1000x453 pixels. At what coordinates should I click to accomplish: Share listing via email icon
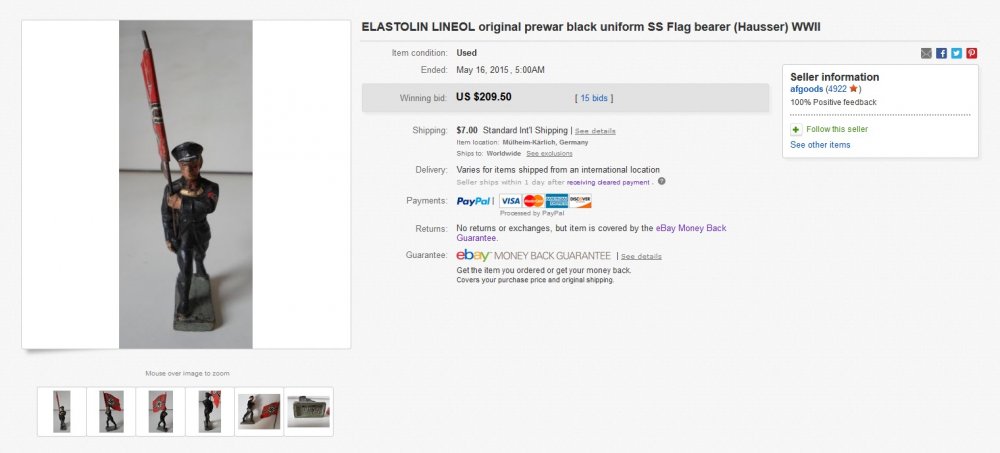pos(926,53)
